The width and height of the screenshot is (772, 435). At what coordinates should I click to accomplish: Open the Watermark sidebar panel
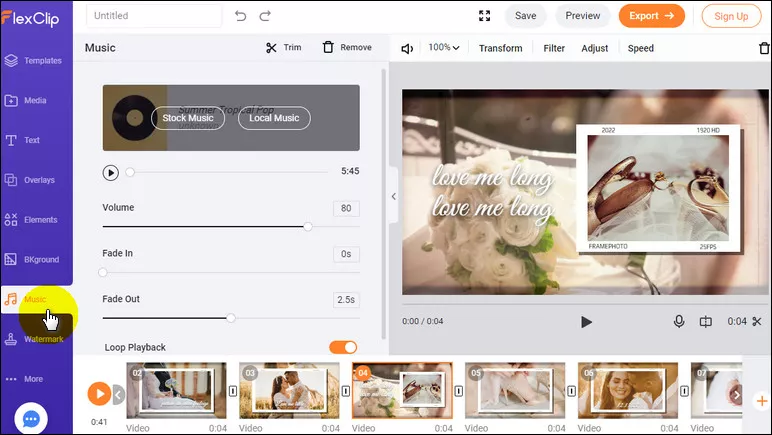[x=33, y=339]
